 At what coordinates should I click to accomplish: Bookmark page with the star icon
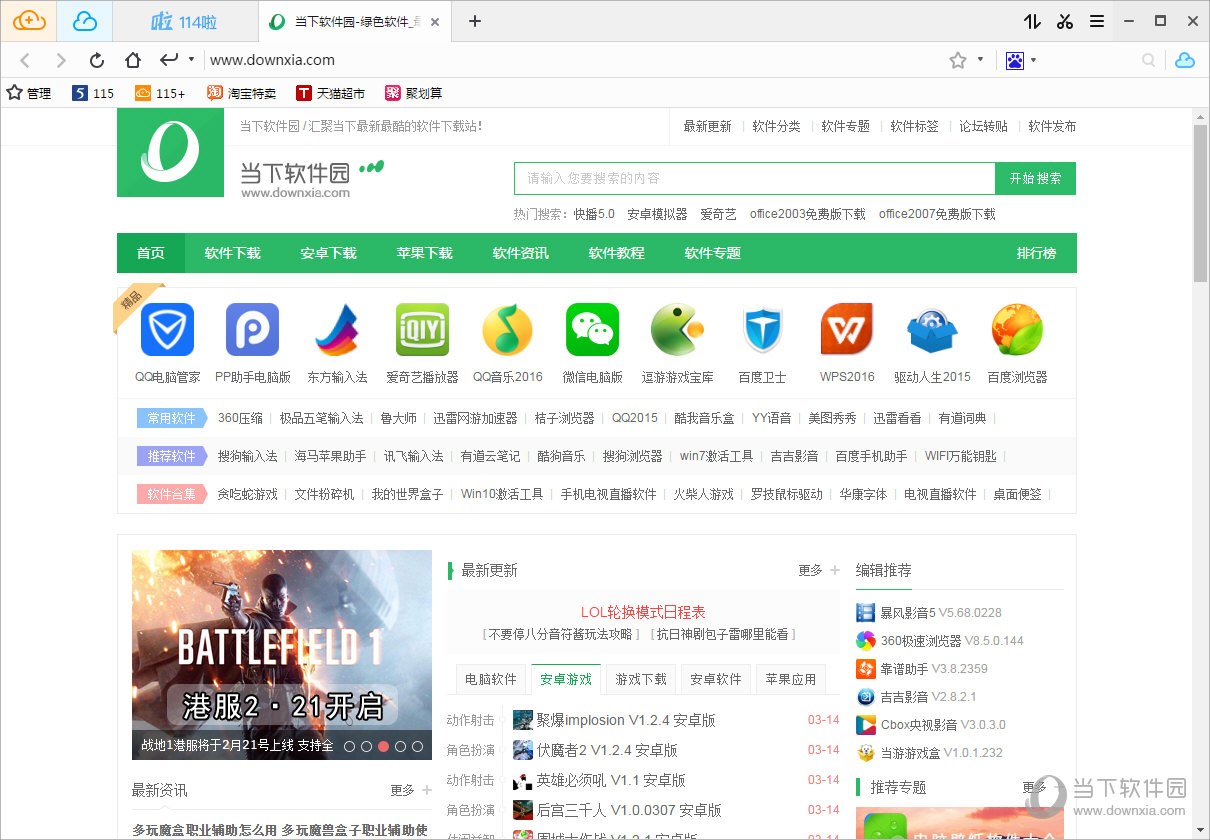958,60
